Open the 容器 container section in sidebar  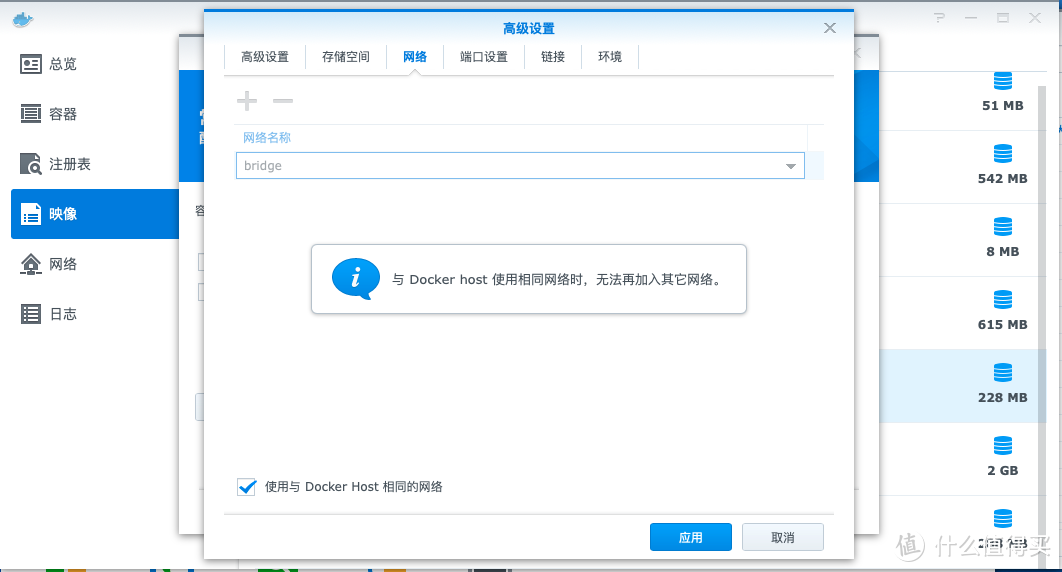[x=95, y=114]
